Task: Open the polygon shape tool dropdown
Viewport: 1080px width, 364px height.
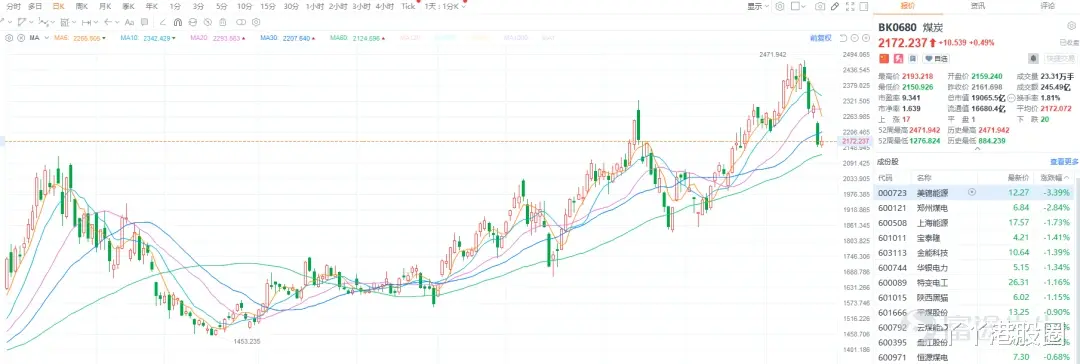Action: [25, 22]
